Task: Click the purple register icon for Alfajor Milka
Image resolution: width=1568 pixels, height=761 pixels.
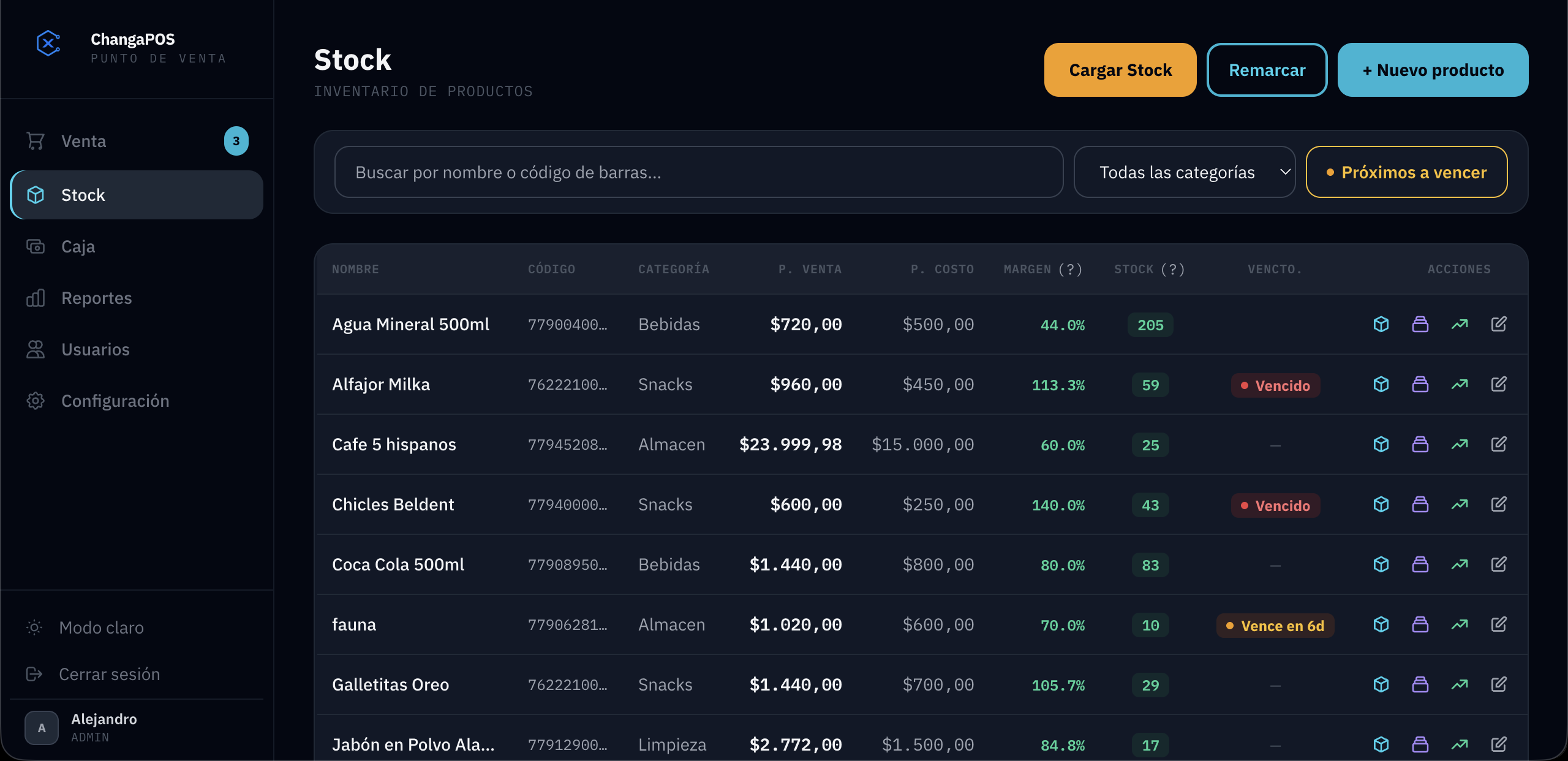Action: pos(1420,384)
